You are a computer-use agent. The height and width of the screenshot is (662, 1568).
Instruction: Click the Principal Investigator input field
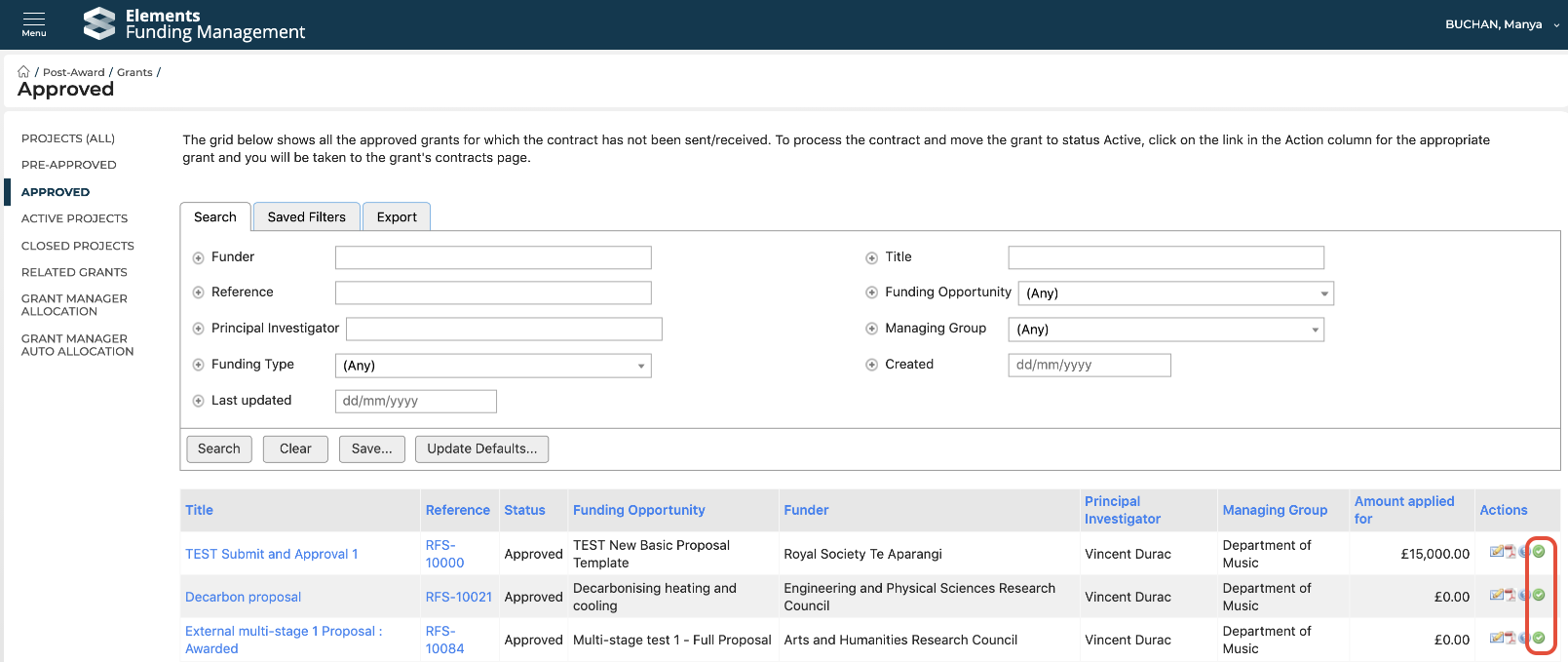click(x=504, y=330)
